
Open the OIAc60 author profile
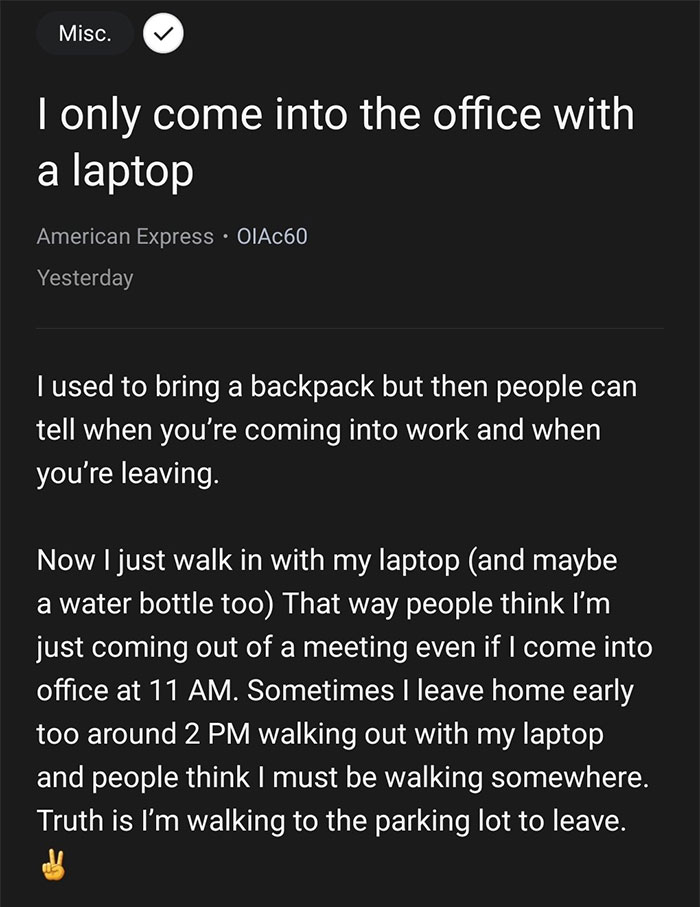[271, 237]
